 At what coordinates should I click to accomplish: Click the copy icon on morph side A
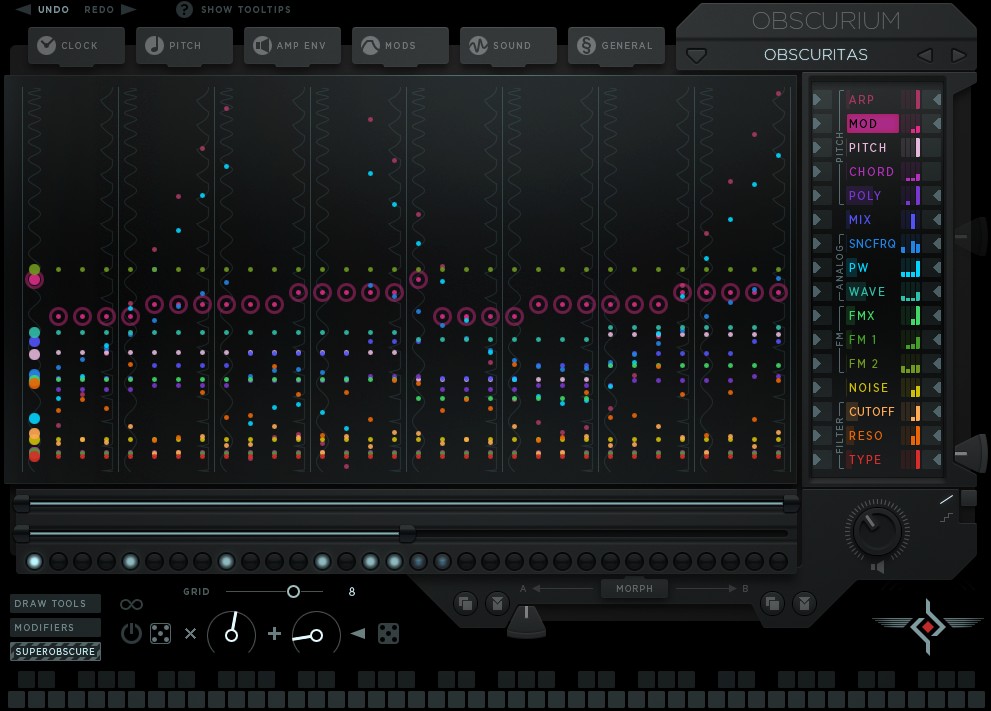pos(465,603)
